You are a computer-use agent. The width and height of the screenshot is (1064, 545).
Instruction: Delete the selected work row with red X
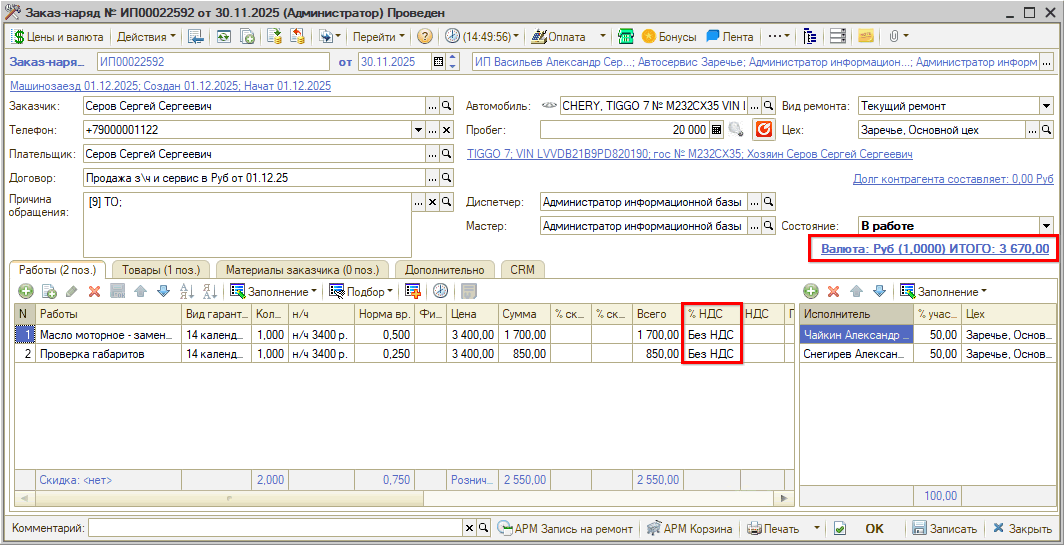click(x=95, y=291)
